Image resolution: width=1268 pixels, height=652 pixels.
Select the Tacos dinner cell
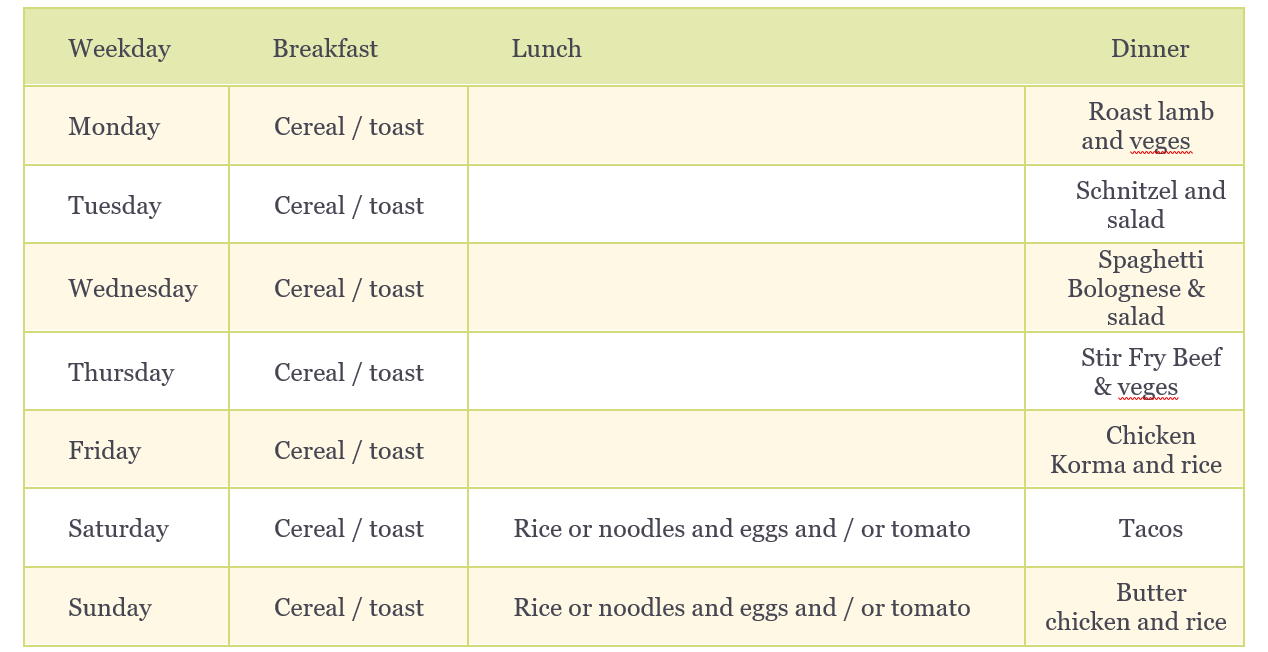(1135, 528)
